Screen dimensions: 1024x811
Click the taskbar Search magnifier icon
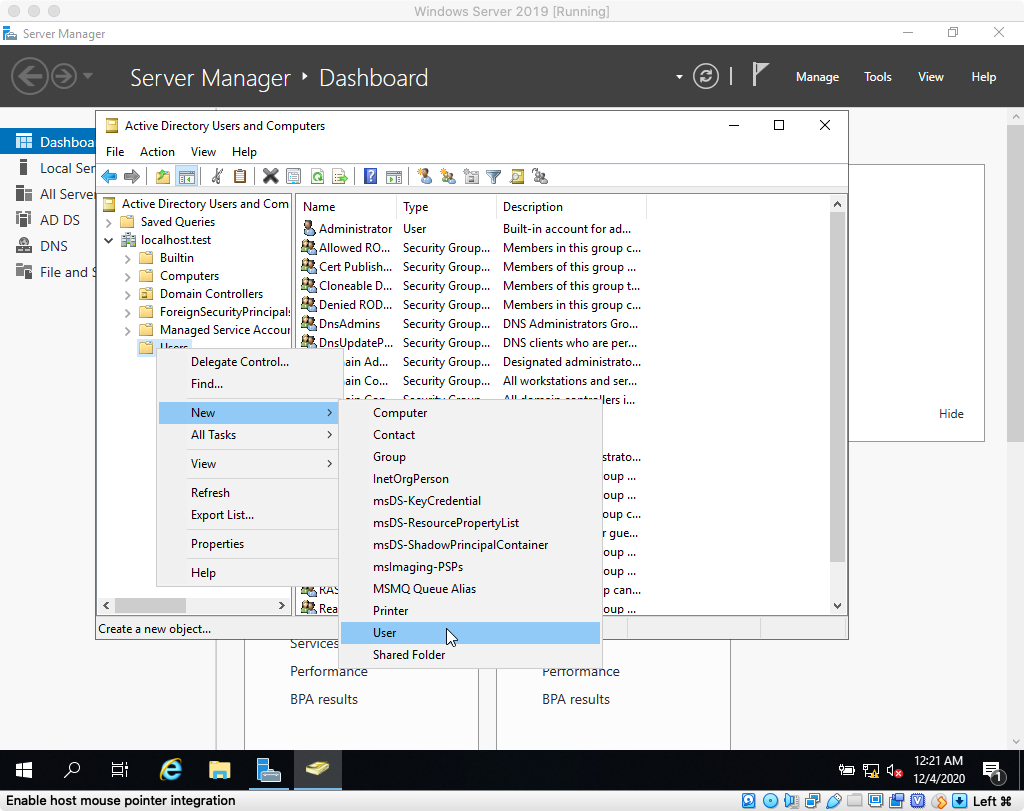click(72, 770)
